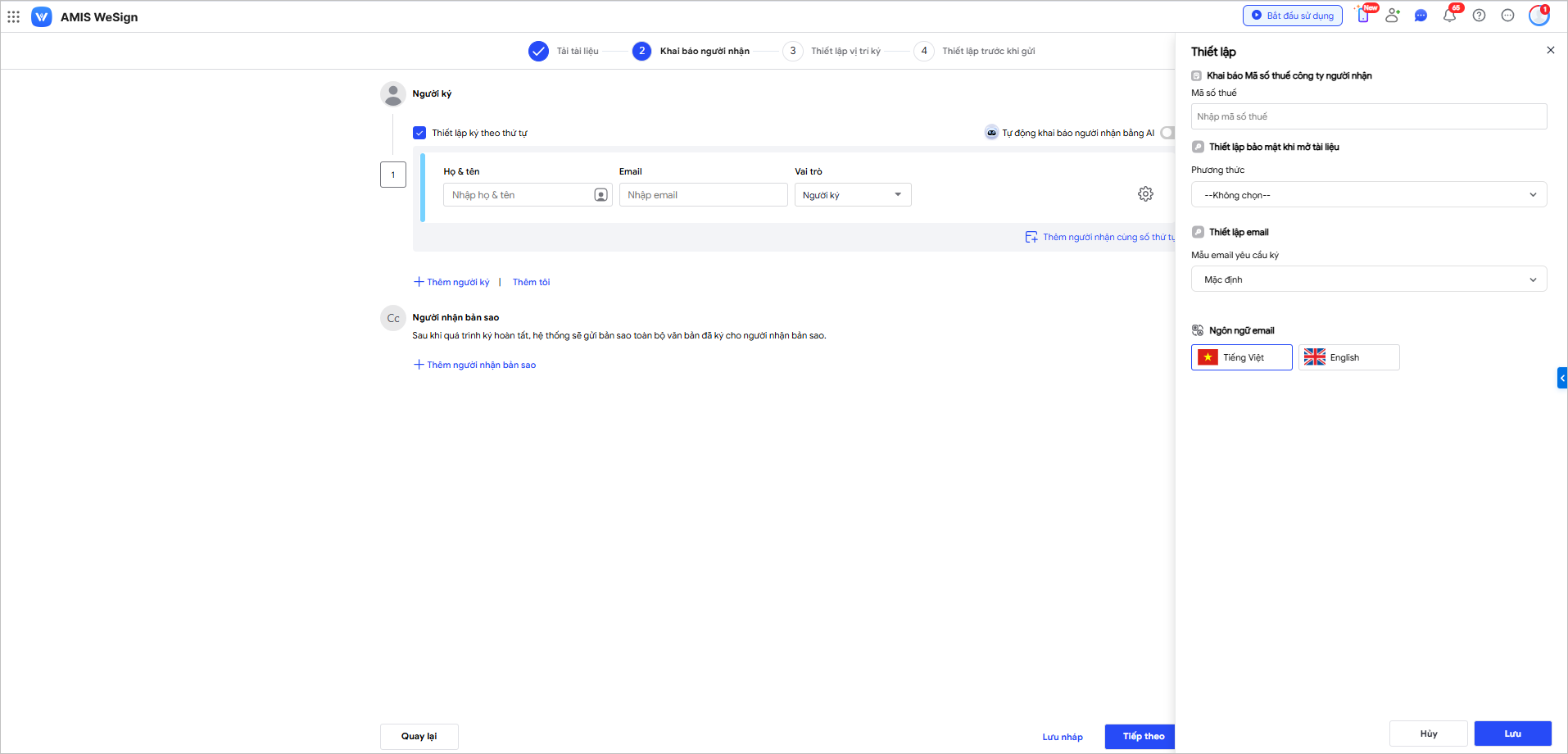Open the user avatar in header
Image resolution: width=1568 pixels, height=754 pixels.
click(1539, 16)
